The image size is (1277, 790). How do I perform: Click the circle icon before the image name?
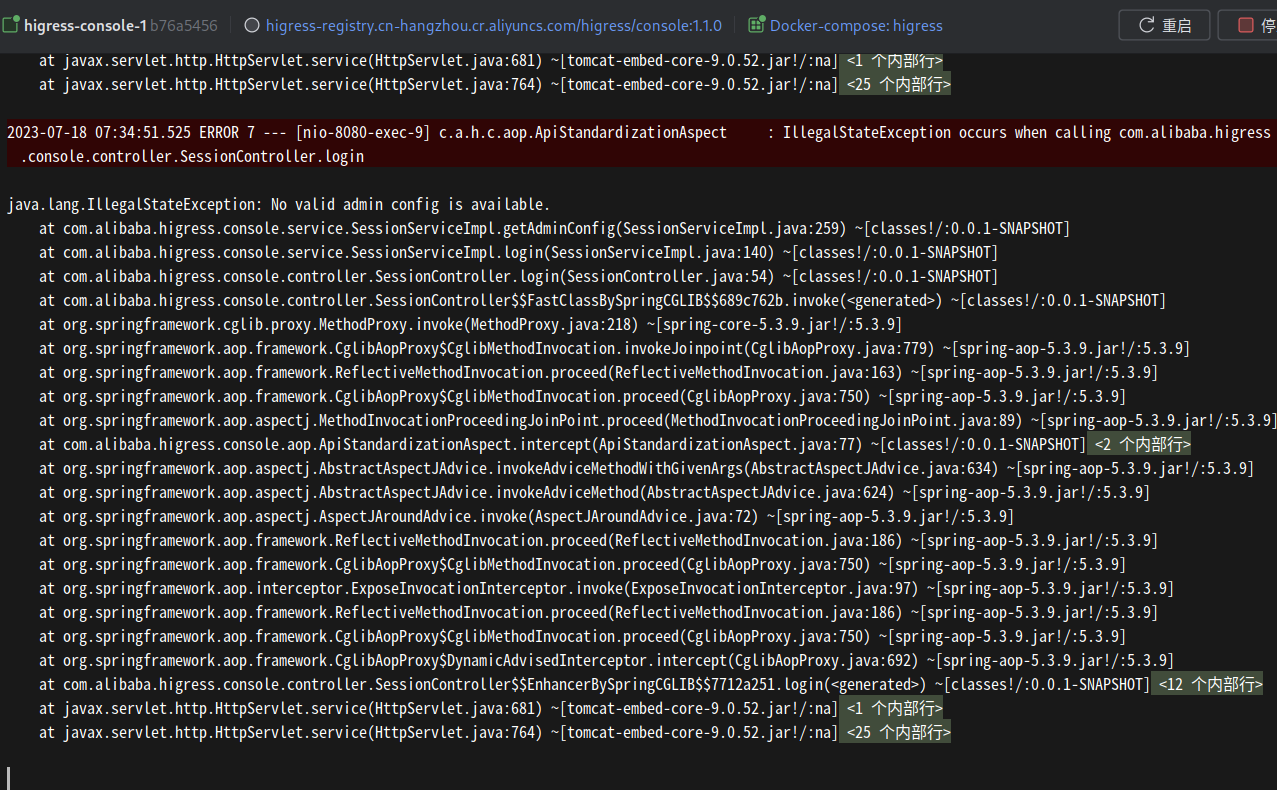251,25
